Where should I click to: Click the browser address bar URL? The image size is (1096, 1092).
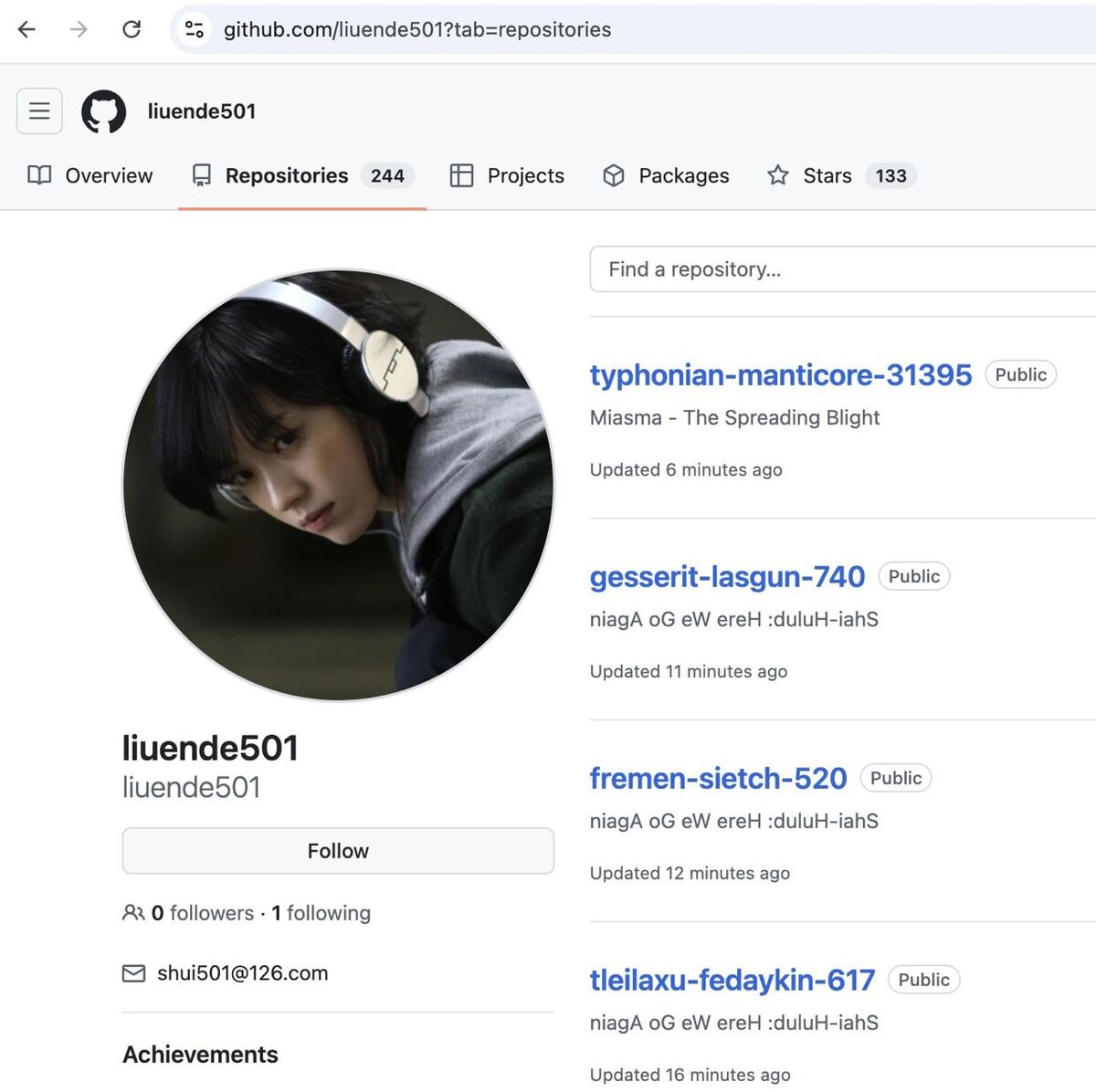(417, 29)
